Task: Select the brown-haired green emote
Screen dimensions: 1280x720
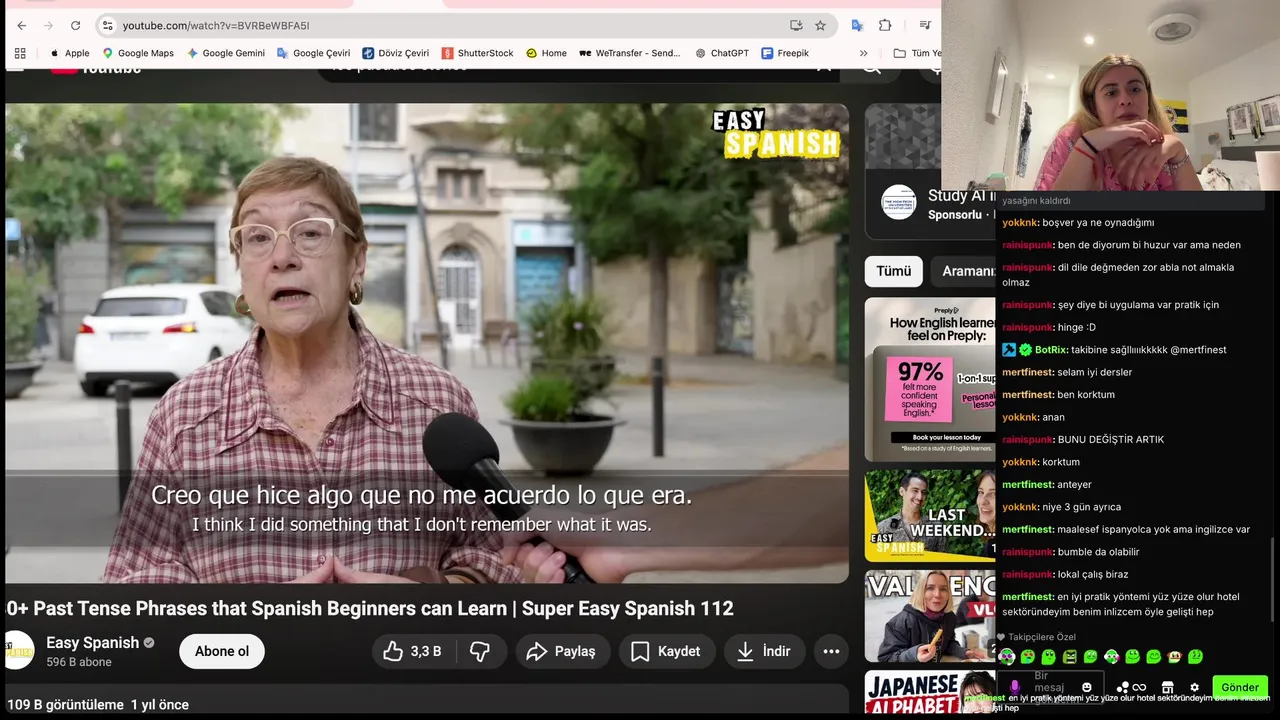Action: 1174,657
